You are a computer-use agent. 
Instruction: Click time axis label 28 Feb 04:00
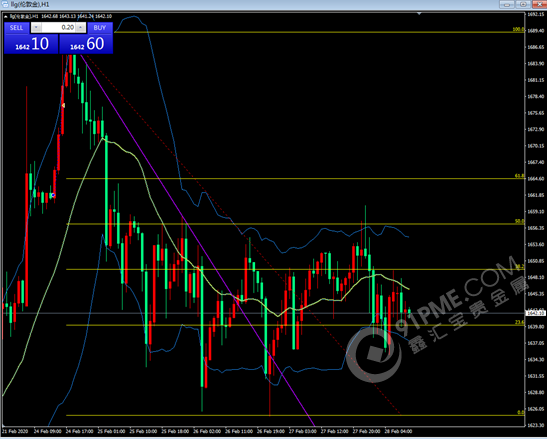point(398,431)
